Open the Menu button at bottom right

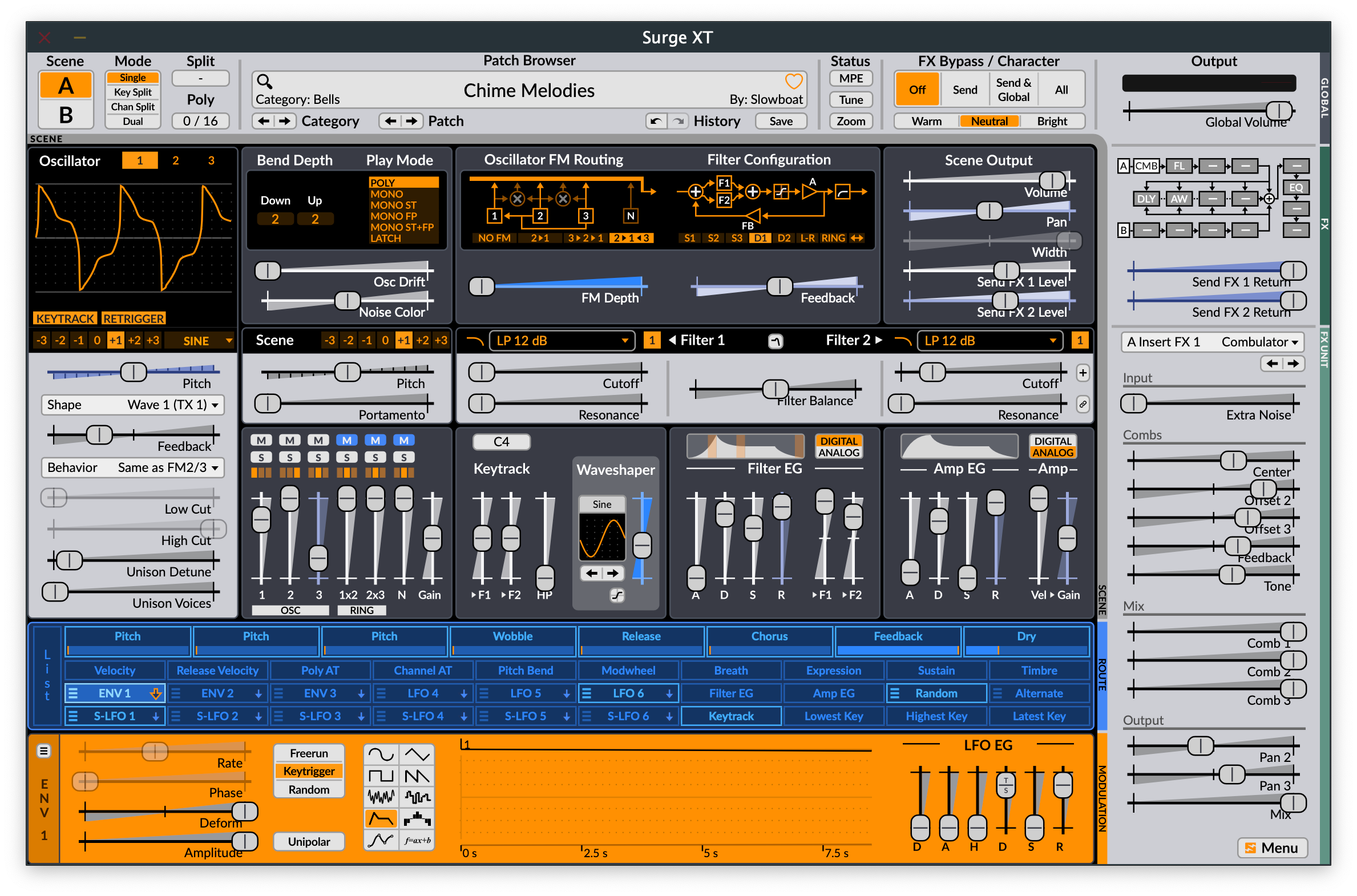pyautogui.click(x=1271, y=847)
